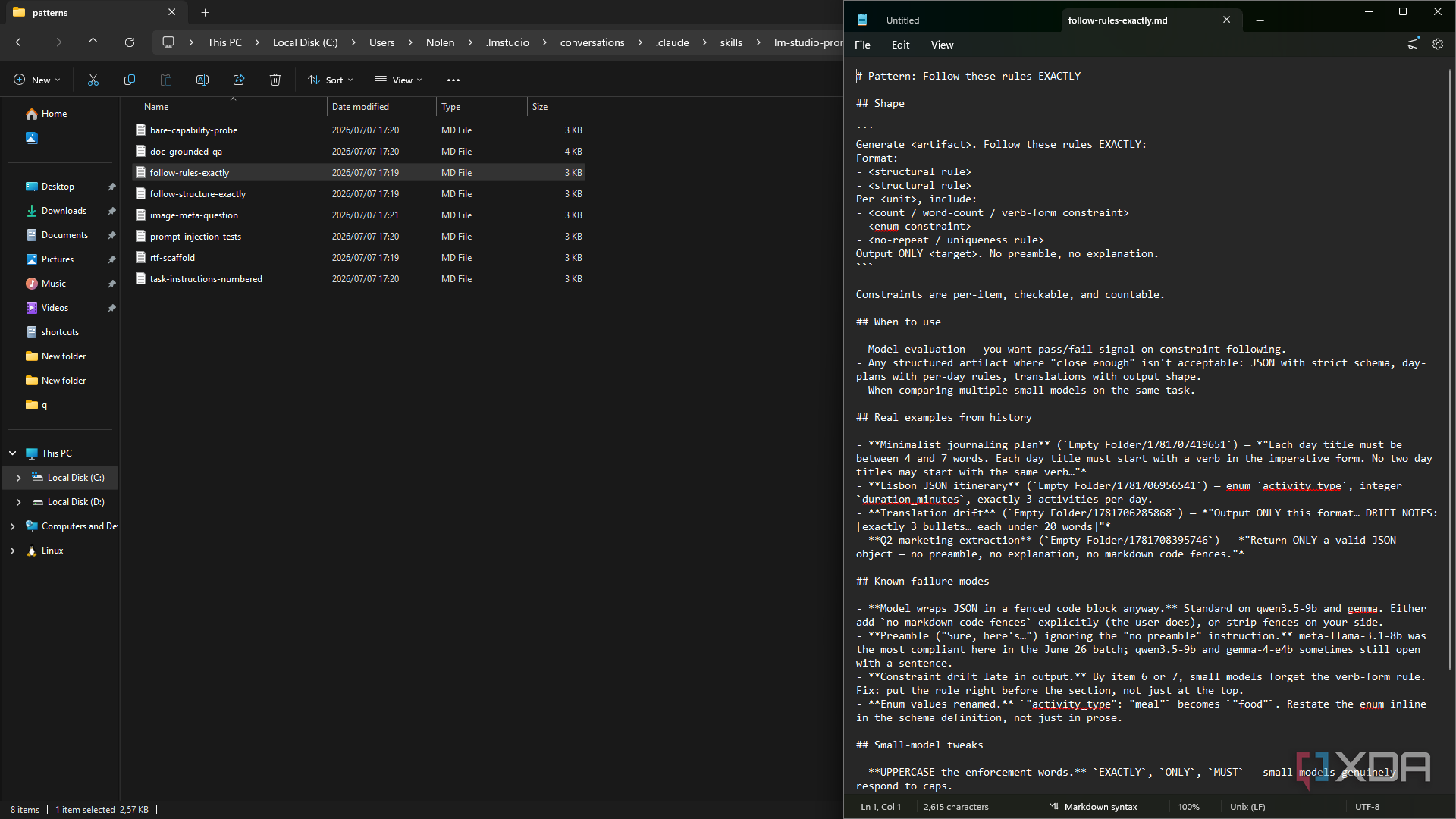Viewport: 1456px width, 819px height.
Task: Open the shortcuts folder in sidebar
Action: 60,332
